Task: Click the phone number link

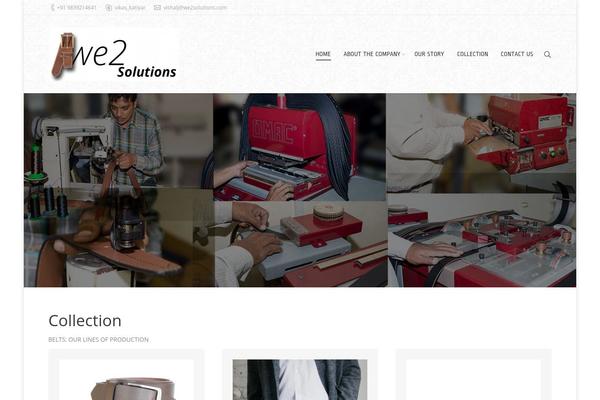Action: tap(77, 7)
